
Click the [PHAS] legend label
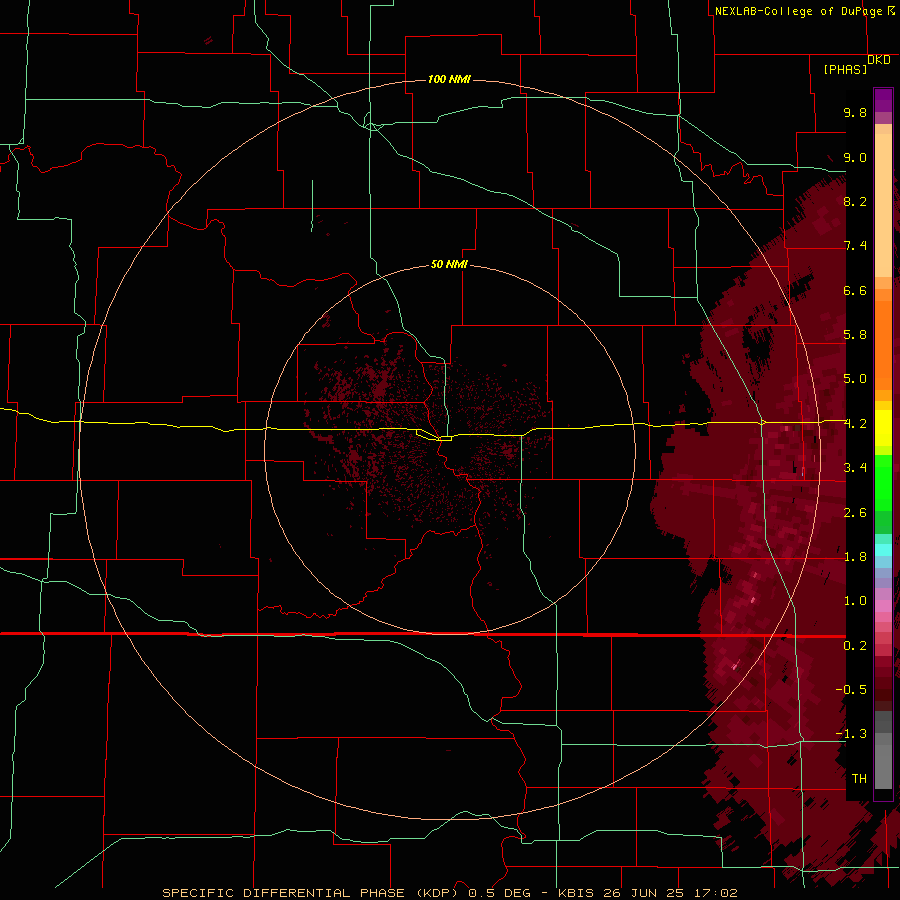[845, 69]
